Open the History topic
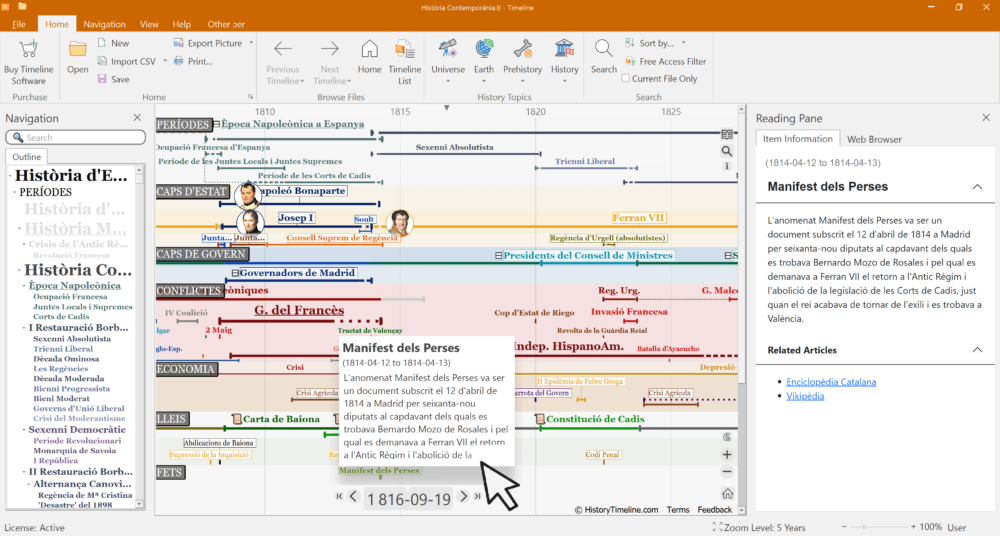Image resolution: width=1000 pixels, height=536 pixels. [564, 61]
